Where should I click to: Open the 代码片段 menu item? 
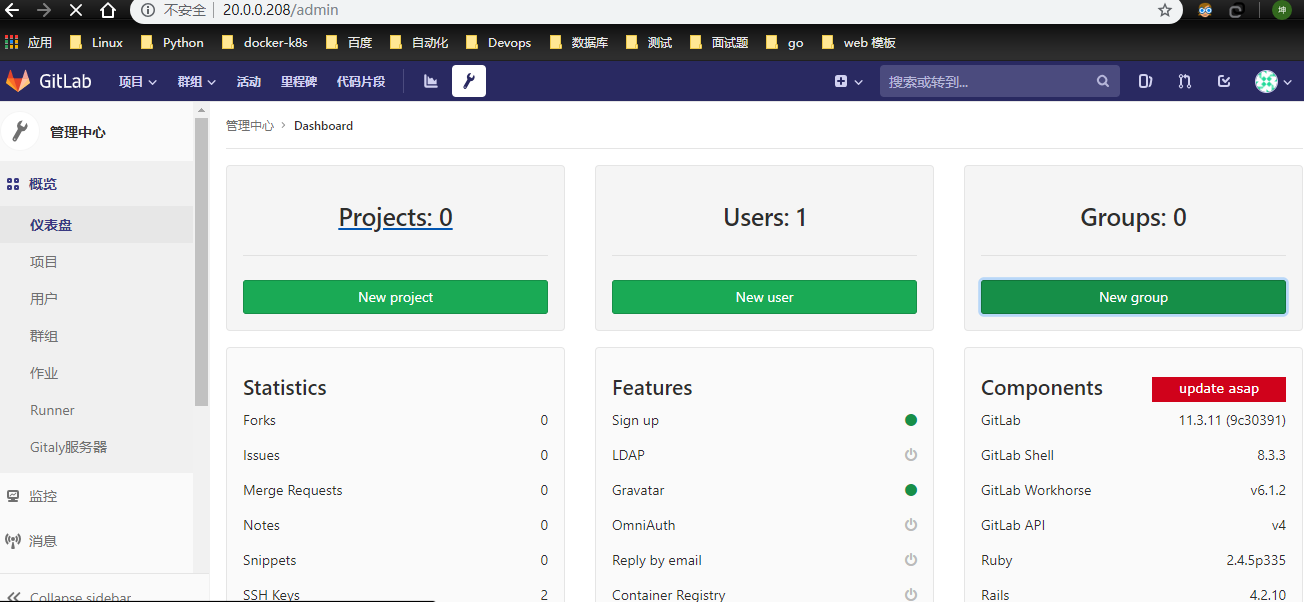click(361, 82)
